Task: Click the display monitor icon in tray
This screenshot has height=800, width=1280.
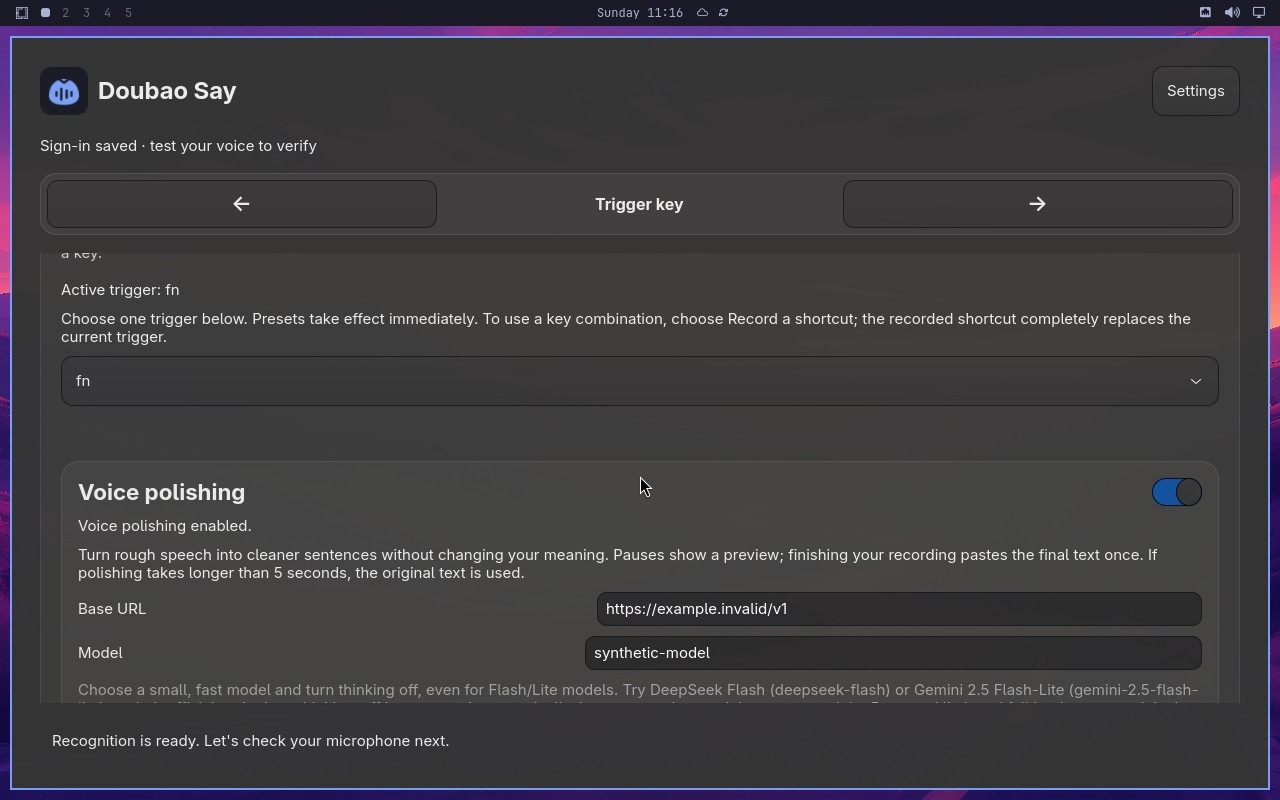Action: coord(1259,13)
